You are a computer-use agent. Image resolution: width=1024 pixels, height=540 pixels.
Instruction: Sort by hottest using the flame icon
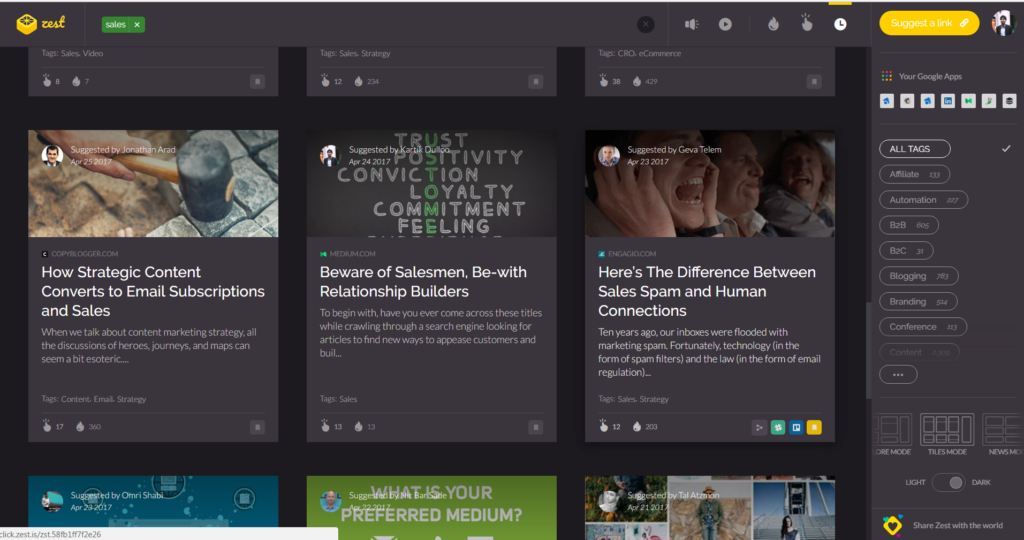pos(773,24)
